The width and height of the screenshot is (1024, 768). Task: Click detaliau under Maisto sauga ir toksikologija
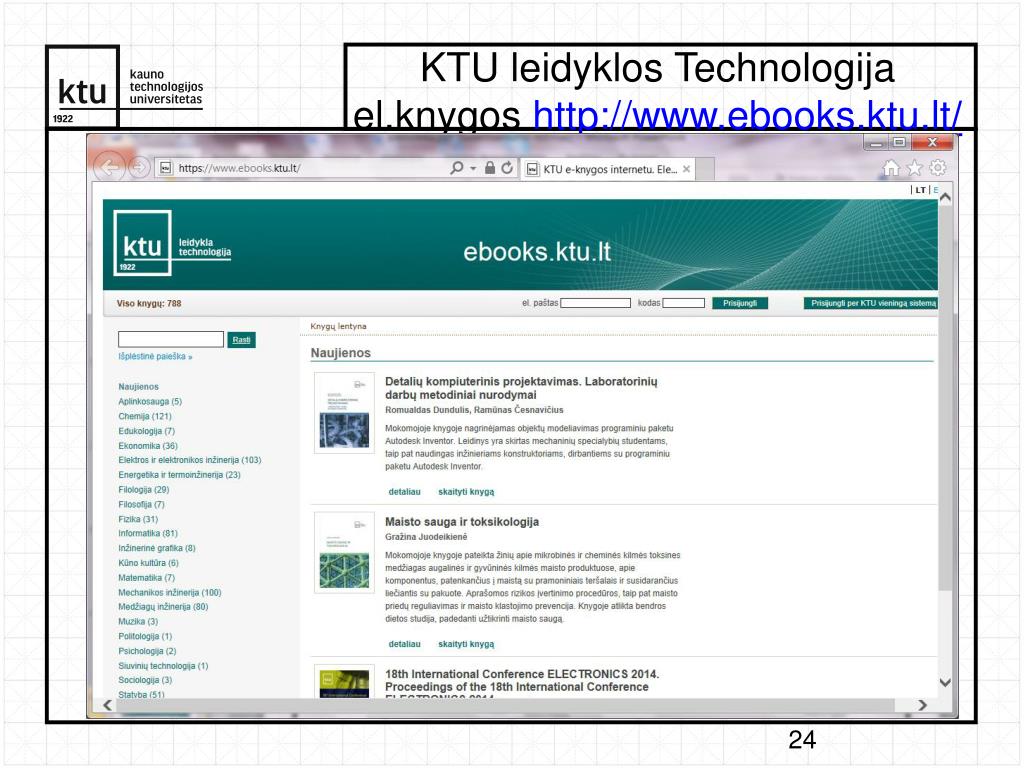(x=404, y=644)
